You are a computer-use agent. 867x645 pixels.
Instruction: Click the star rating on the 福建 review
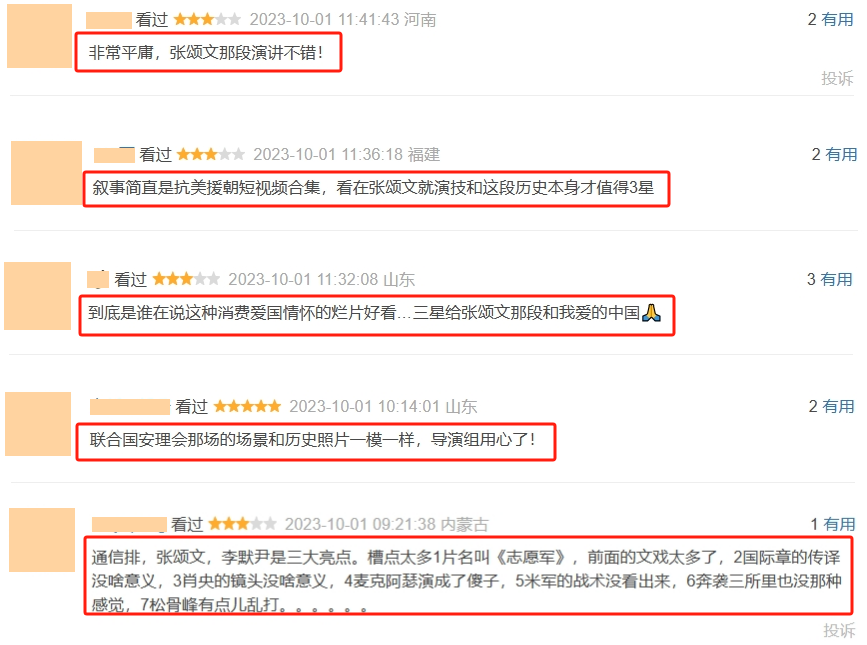211,155
